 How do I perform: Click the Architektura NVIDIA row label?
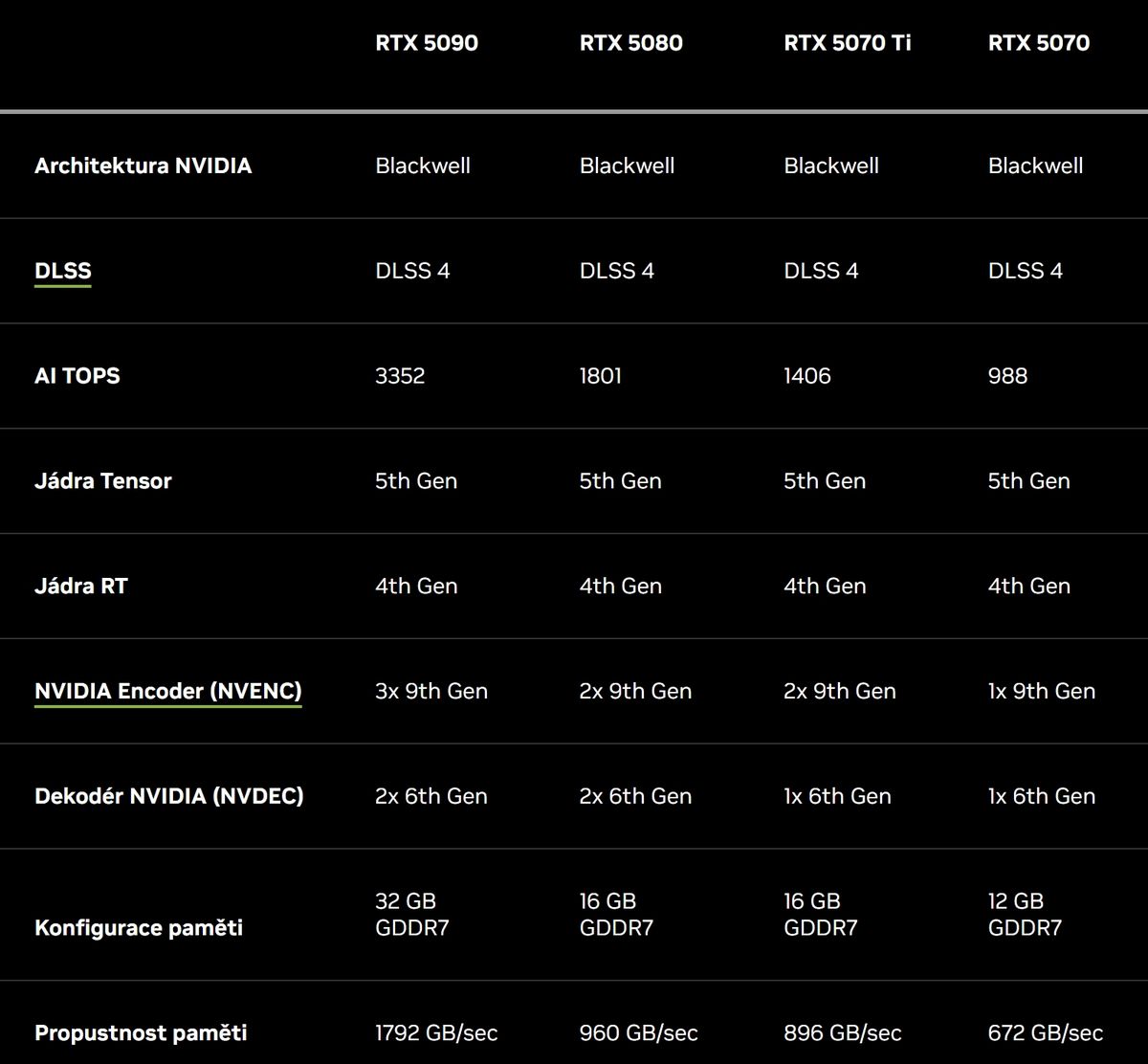143,166
